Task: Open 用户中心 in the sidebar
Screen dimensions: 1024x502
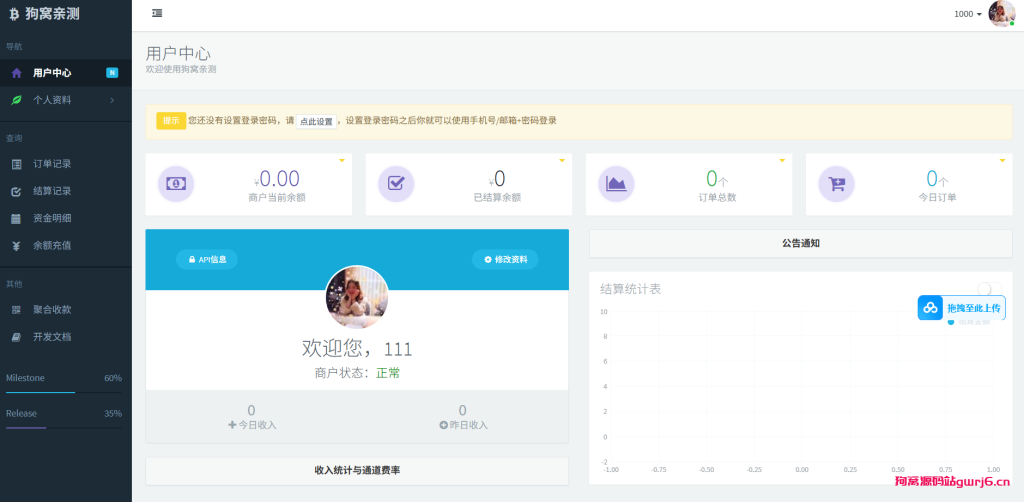Action: (x=65, y=73)
